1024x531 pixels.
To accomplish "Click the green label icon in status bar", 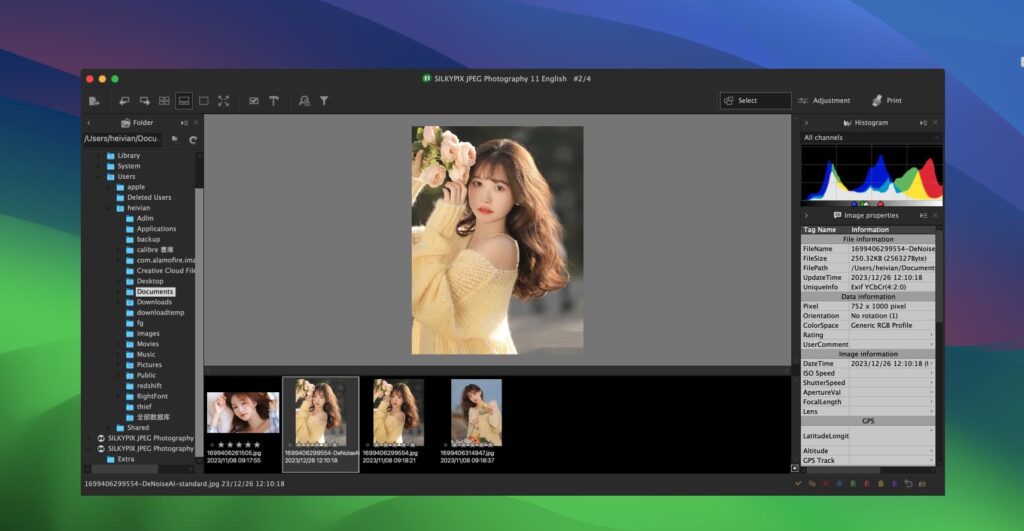I will click(x=853, y=483).
